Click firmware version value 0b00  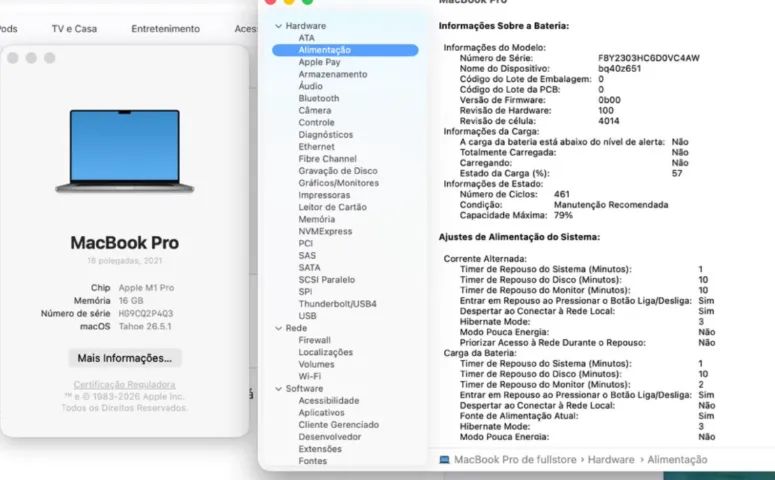(609, 100)
